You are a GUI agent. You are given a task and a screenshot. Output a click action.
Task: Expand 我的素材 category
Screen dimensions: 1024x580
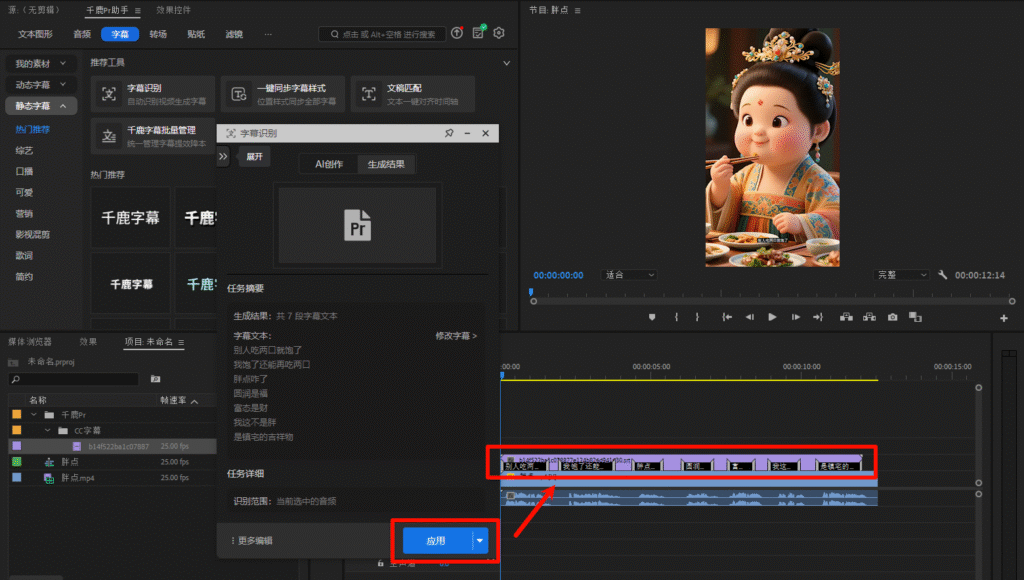(x=40, y=63)
